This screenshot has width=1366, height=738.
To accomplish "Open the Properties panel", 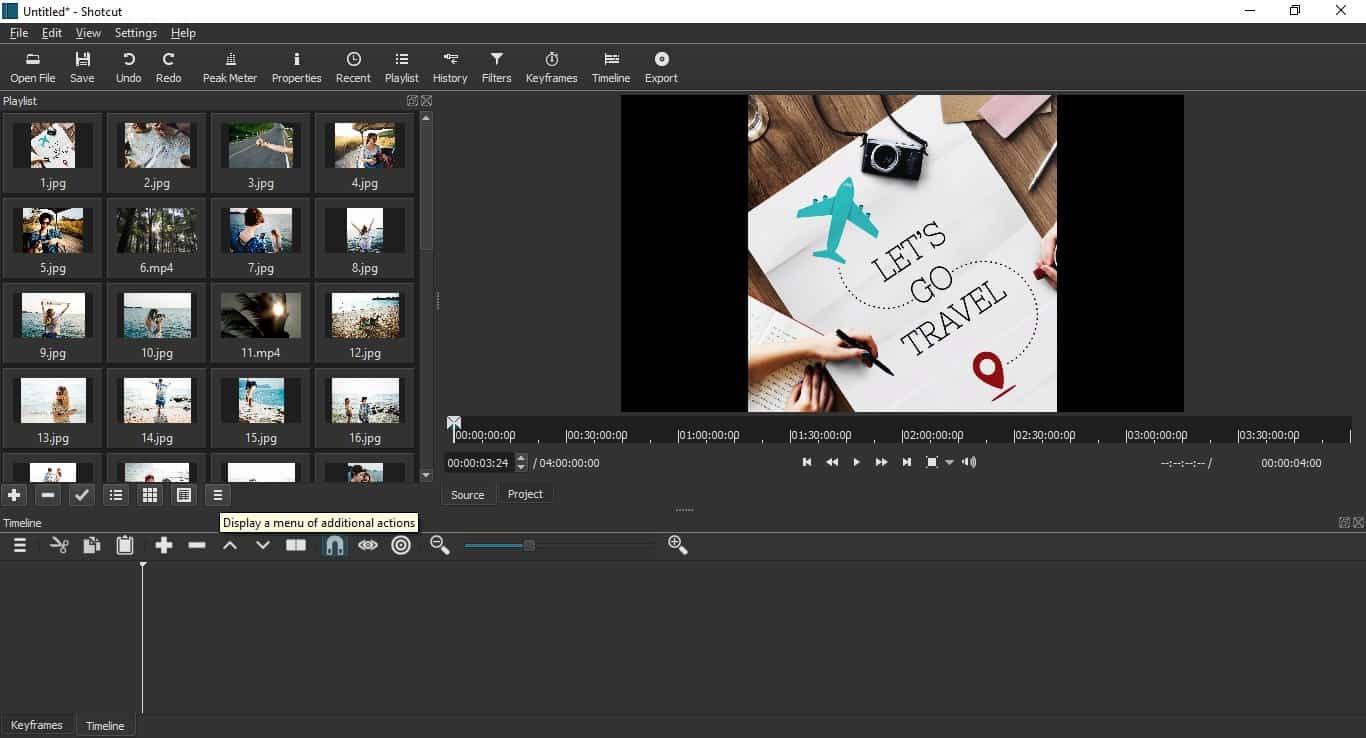I will click(296, 66).
